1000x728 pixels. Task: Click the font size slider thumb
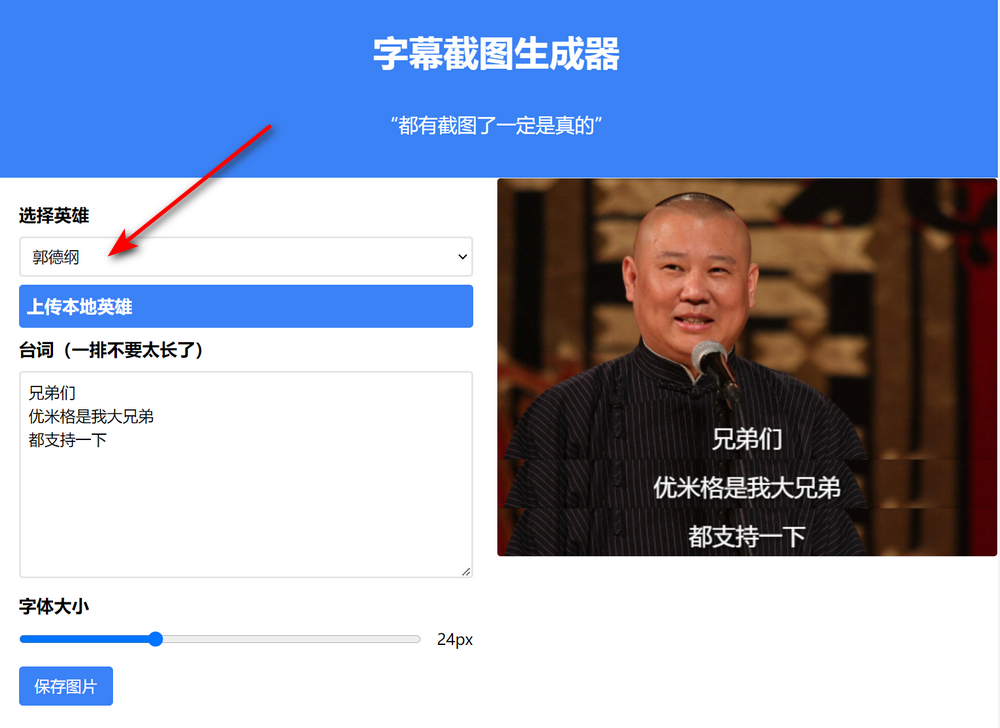pos(155,639)
